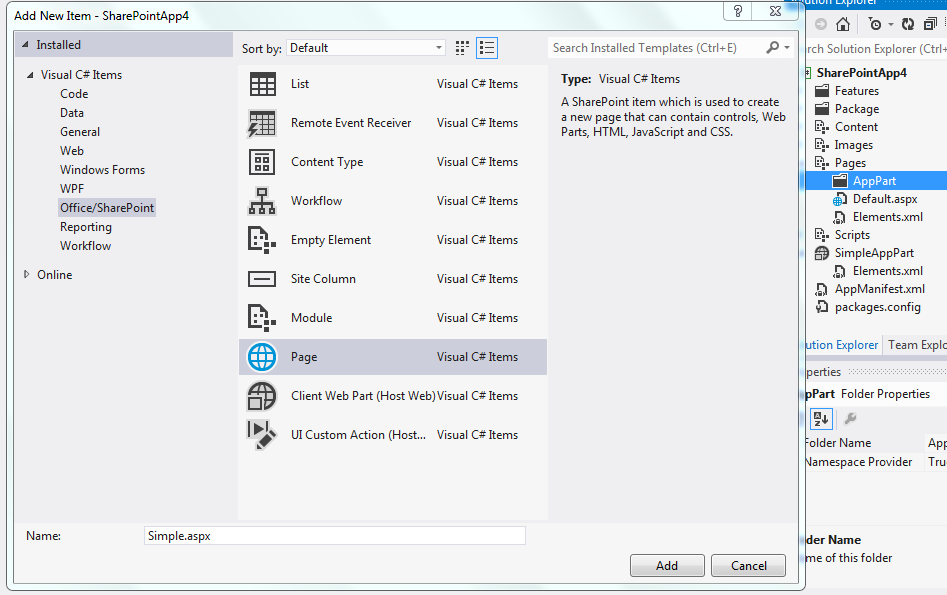Select the Scripts folder in Solution Explorer
The image size is (947, 595).
click(x=852, y=235)
